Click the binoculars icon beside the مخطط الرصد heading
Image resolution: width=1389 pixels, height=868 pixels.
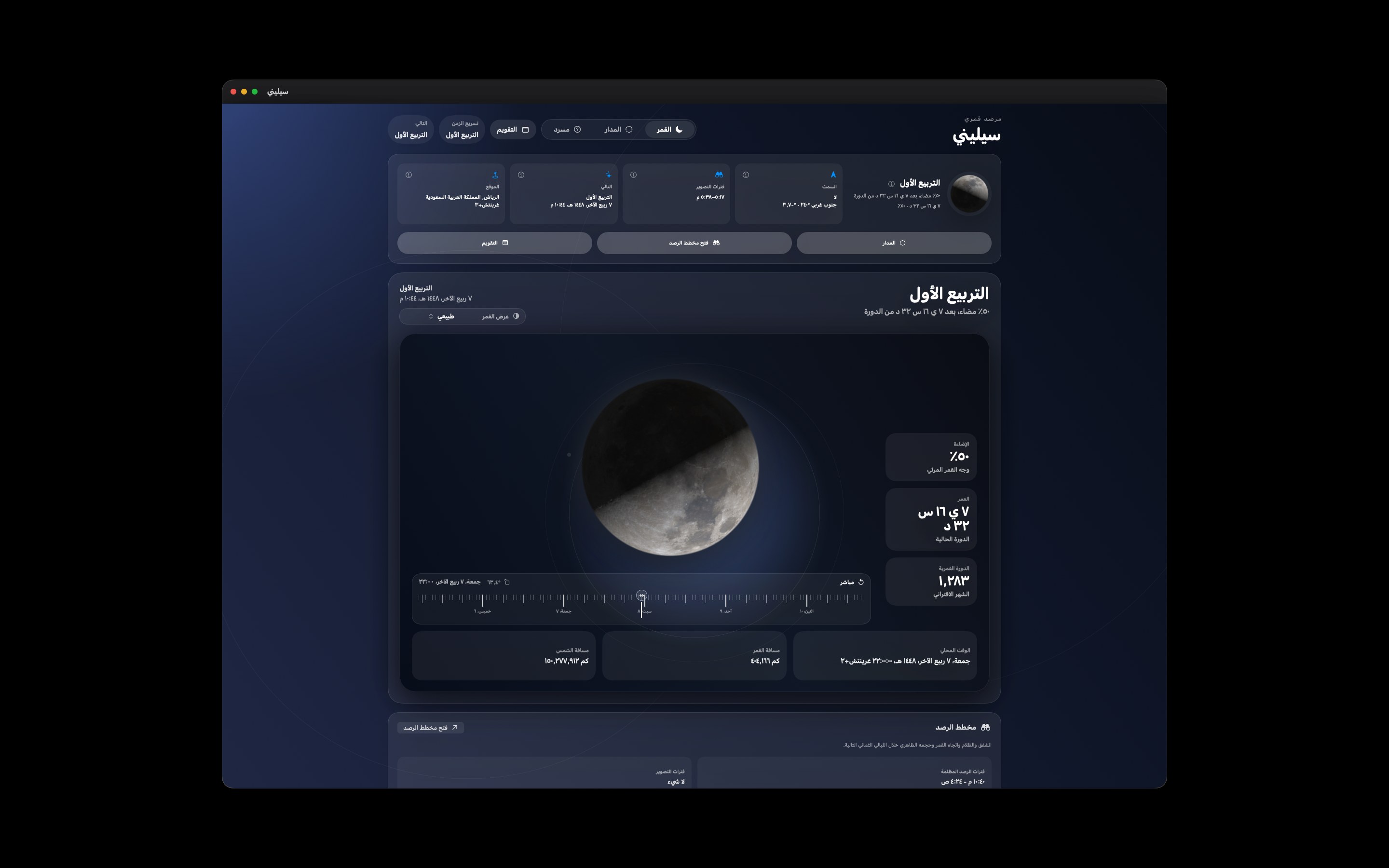click(x=985, y=727)
